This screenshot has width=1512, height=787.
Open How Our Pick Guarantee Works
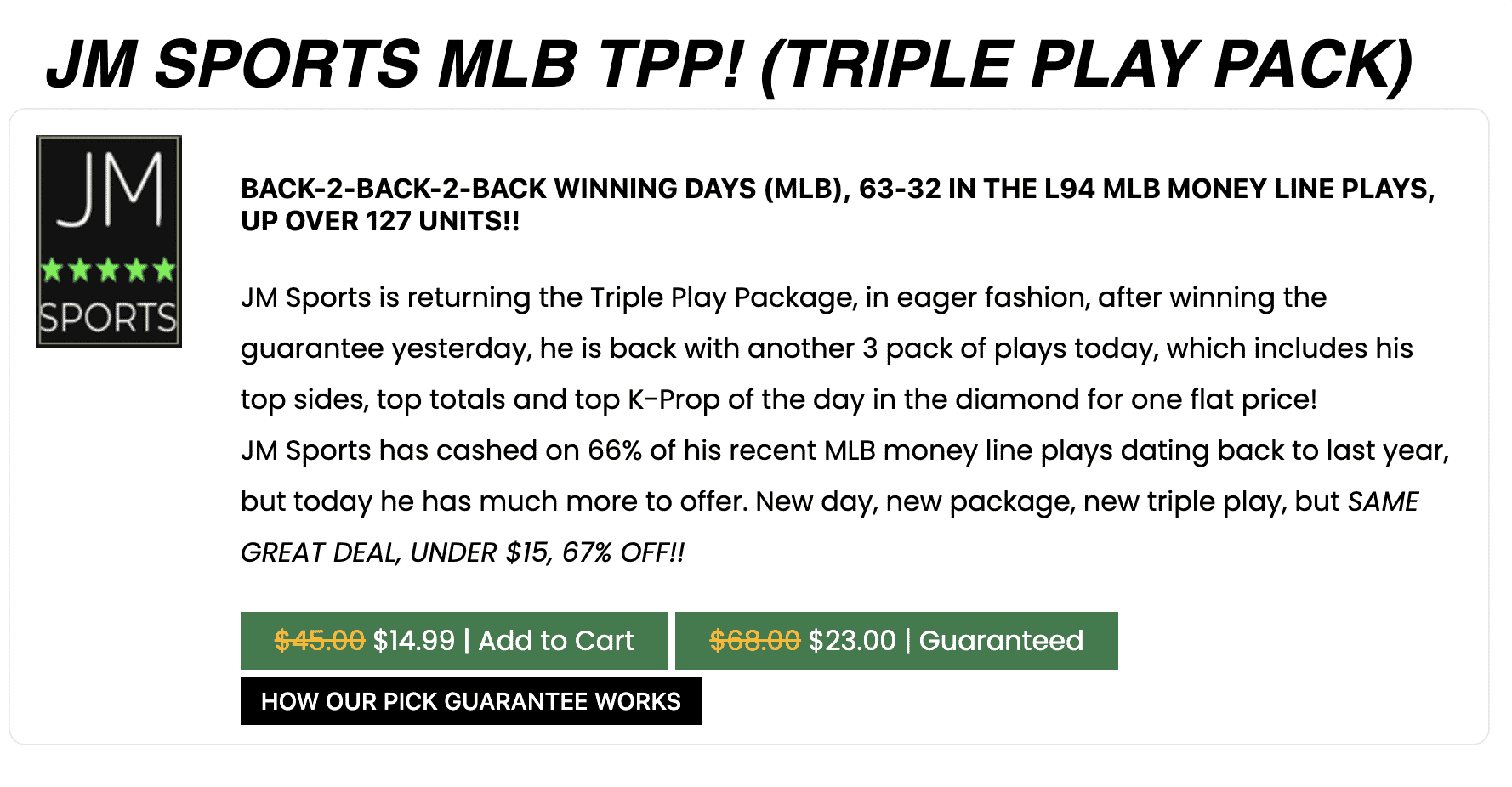tap(470, 701)
